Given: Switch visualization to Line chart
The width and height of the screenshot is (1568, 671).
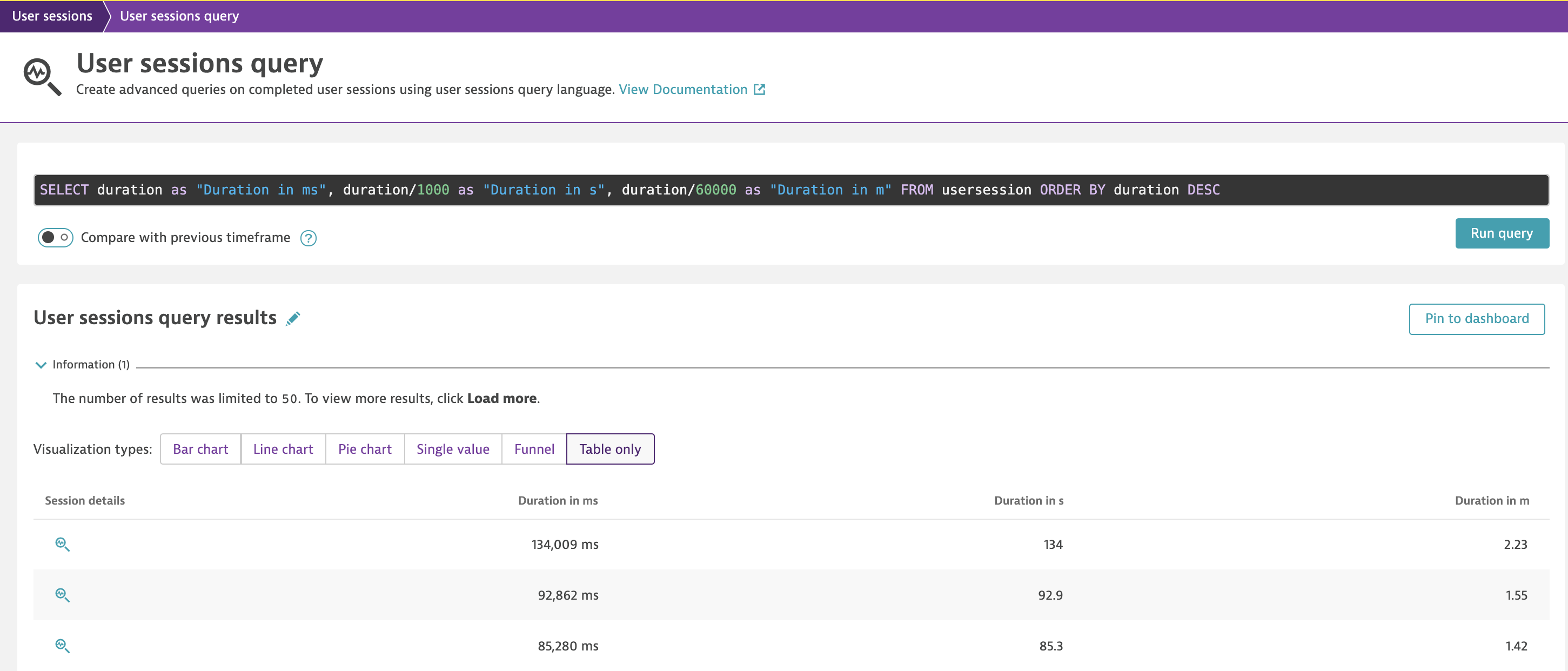Looking at the screenshot, I should click(283, 449).
